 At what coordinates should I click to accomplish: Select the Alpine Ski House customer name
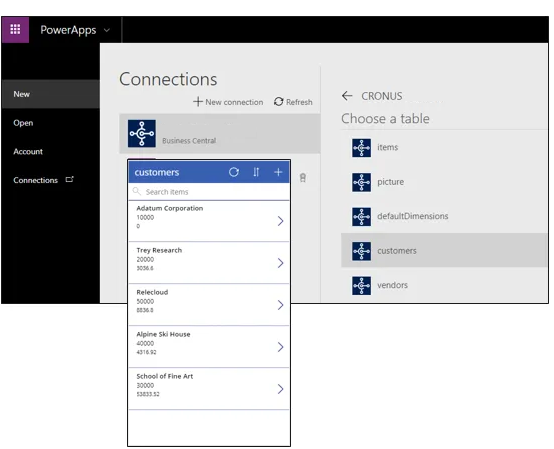point(163,334)
